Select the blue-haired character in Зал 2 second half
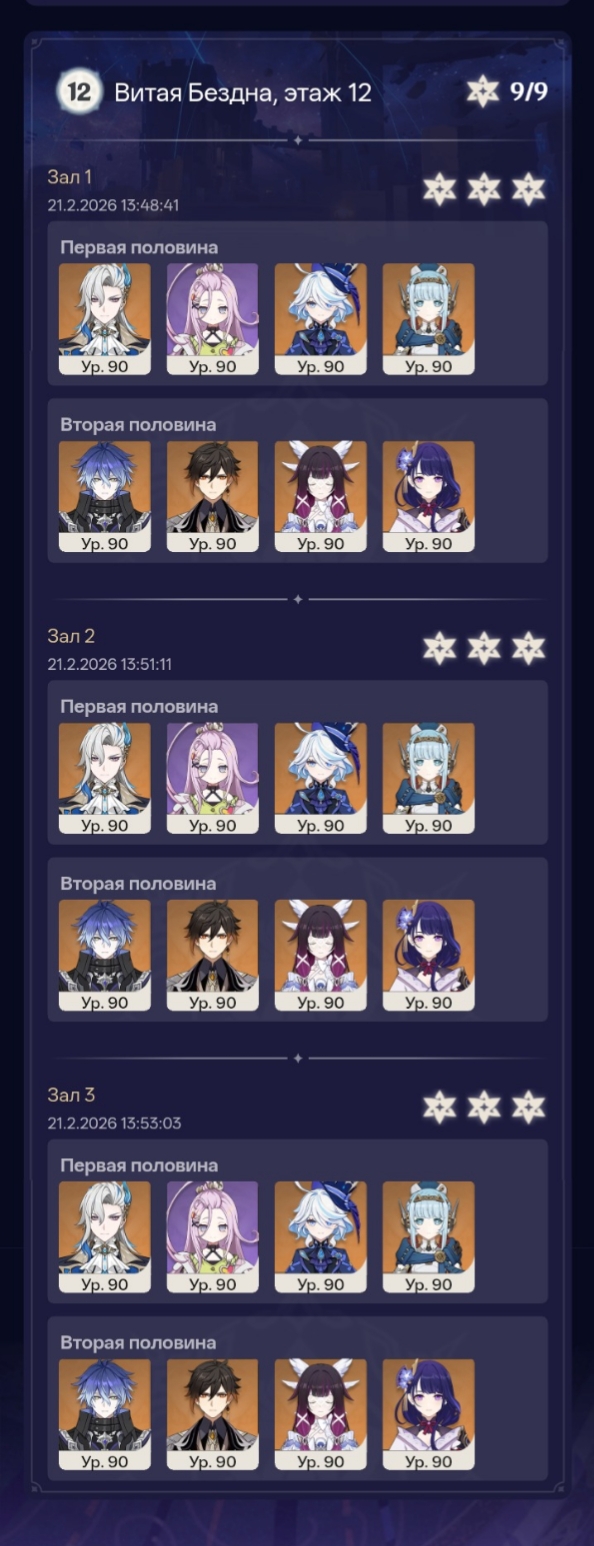594x1546 pixels. [x=105, y=955]
